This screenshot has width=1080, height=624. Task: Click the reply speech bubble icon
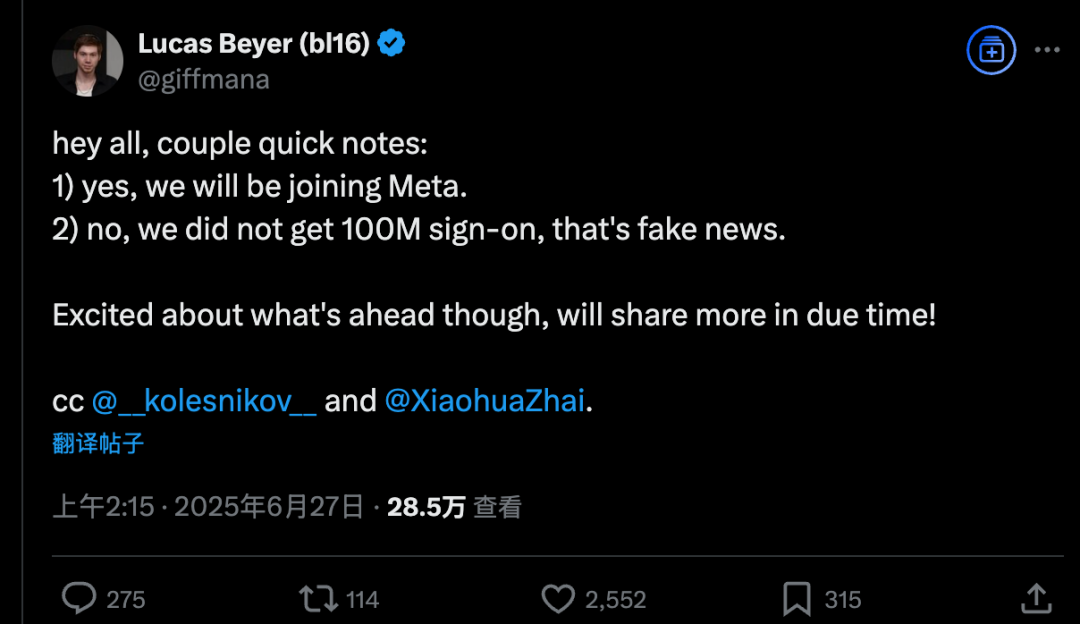79,598
